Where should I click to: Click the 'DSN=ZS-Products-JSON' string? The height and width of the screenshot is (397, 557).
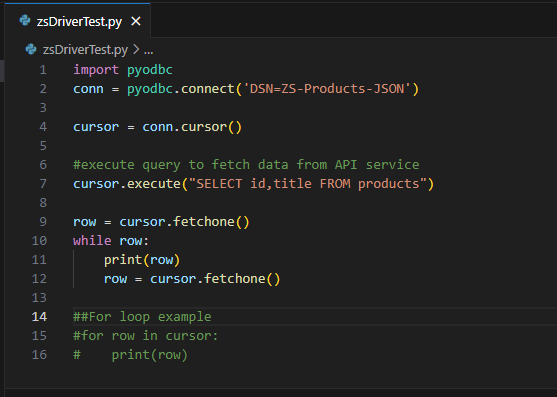[x=327, y=89]
